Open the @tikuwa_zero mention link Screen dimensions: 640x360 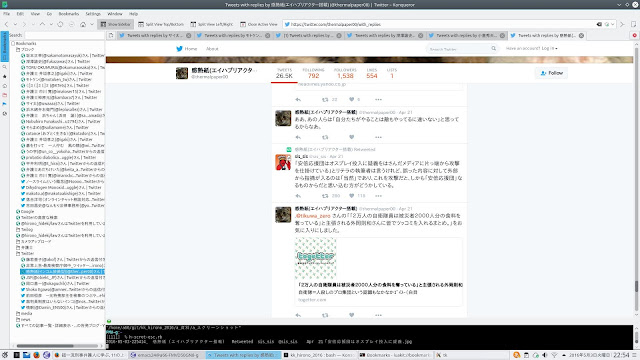313,216
